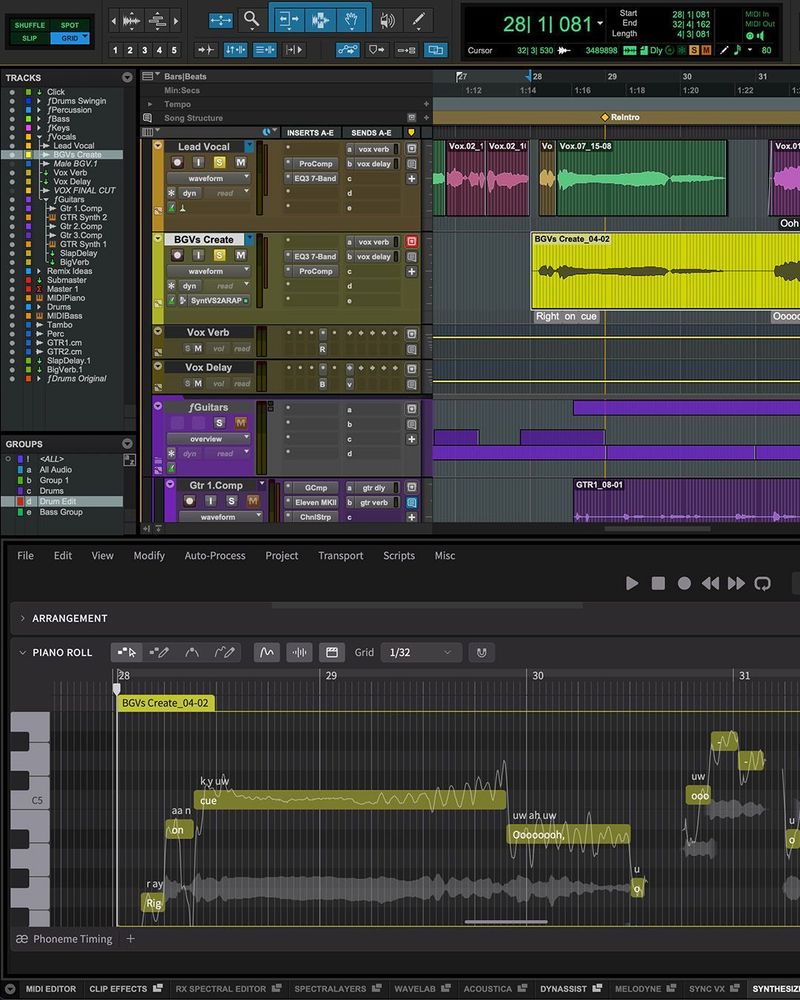800x1000 pixels.
Task: Open the Auto-Process menu
Action: tap(215, 555)
